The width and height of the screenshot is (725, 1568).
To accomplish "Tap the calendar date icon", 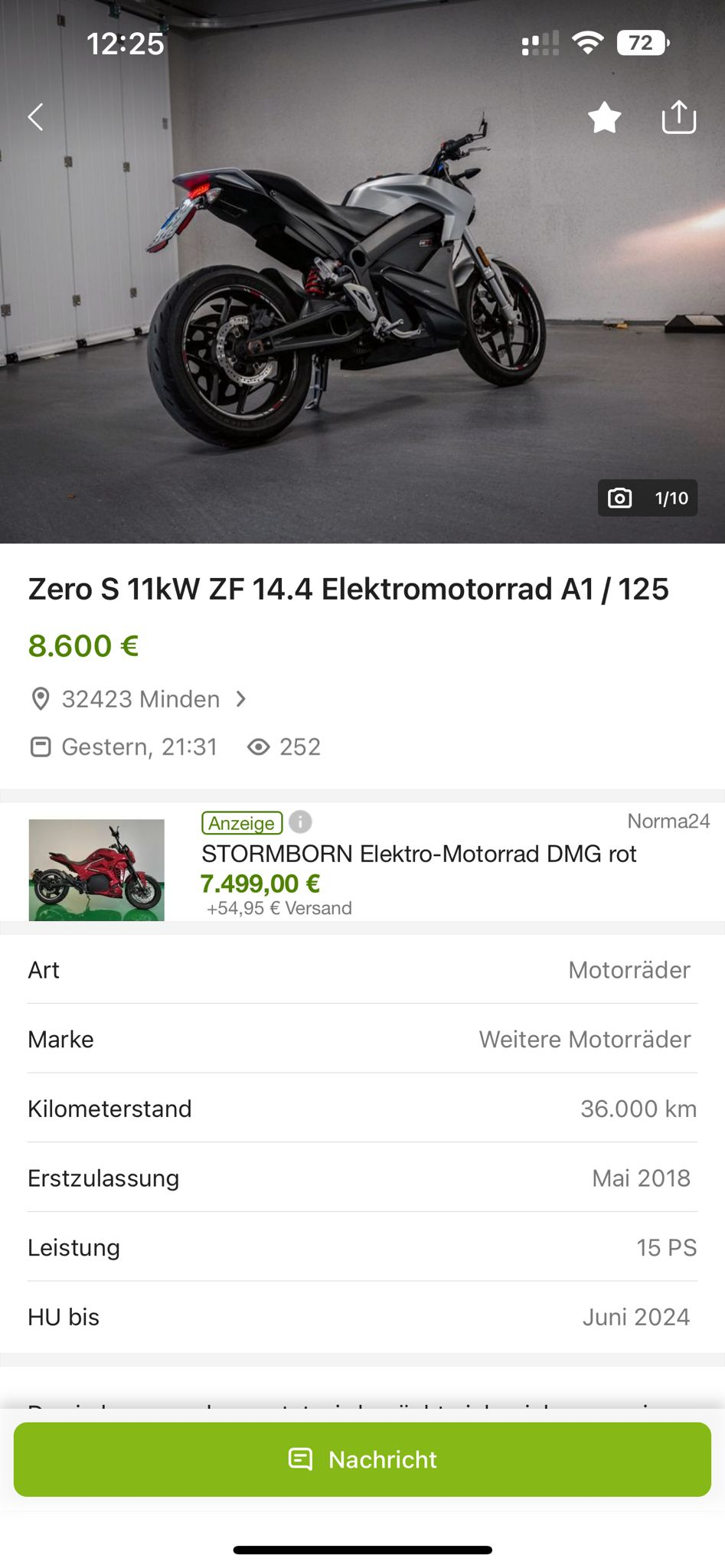I will (x=41, y=746).
